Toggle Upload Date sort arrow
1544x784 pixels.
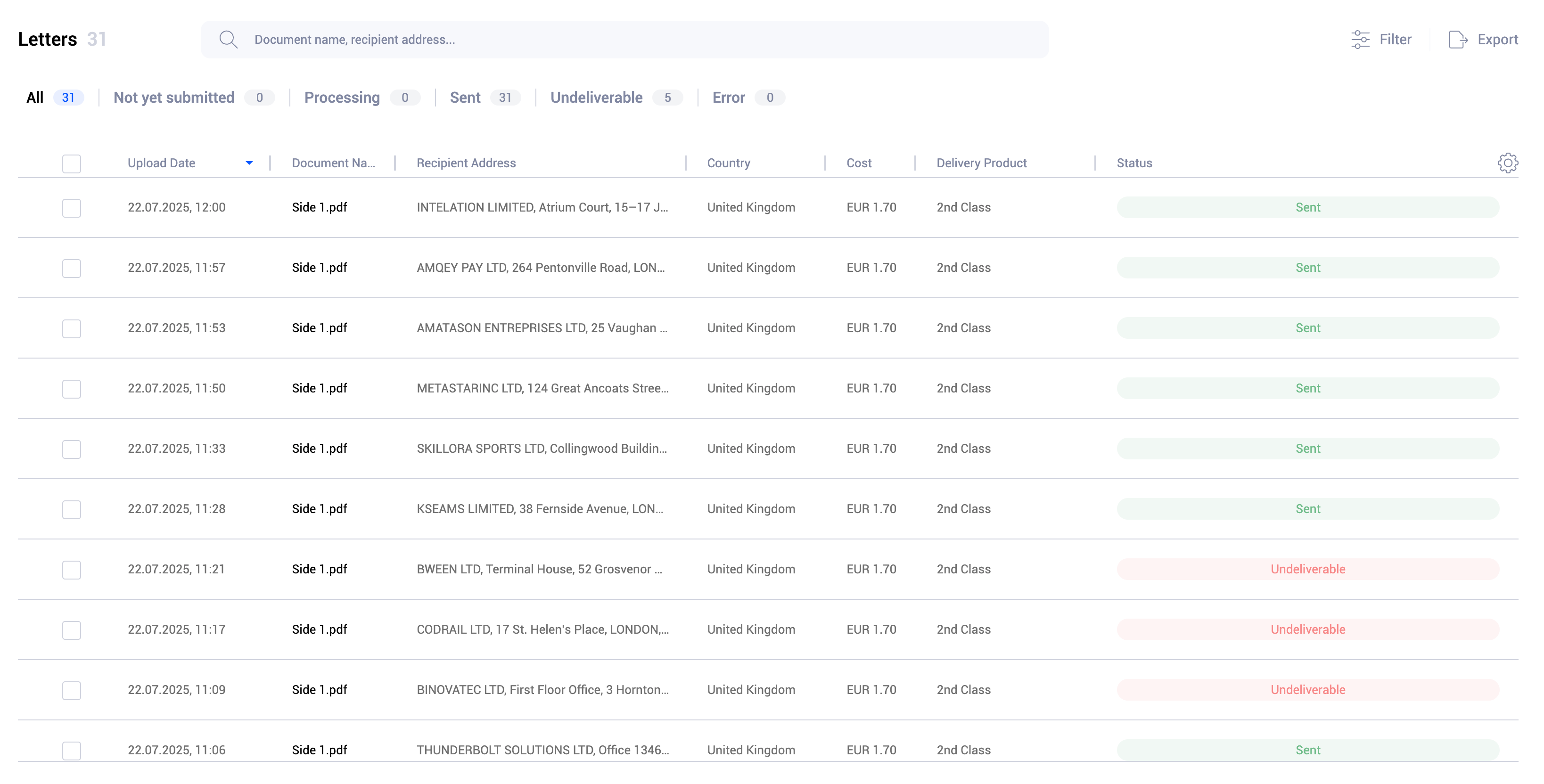249,163
